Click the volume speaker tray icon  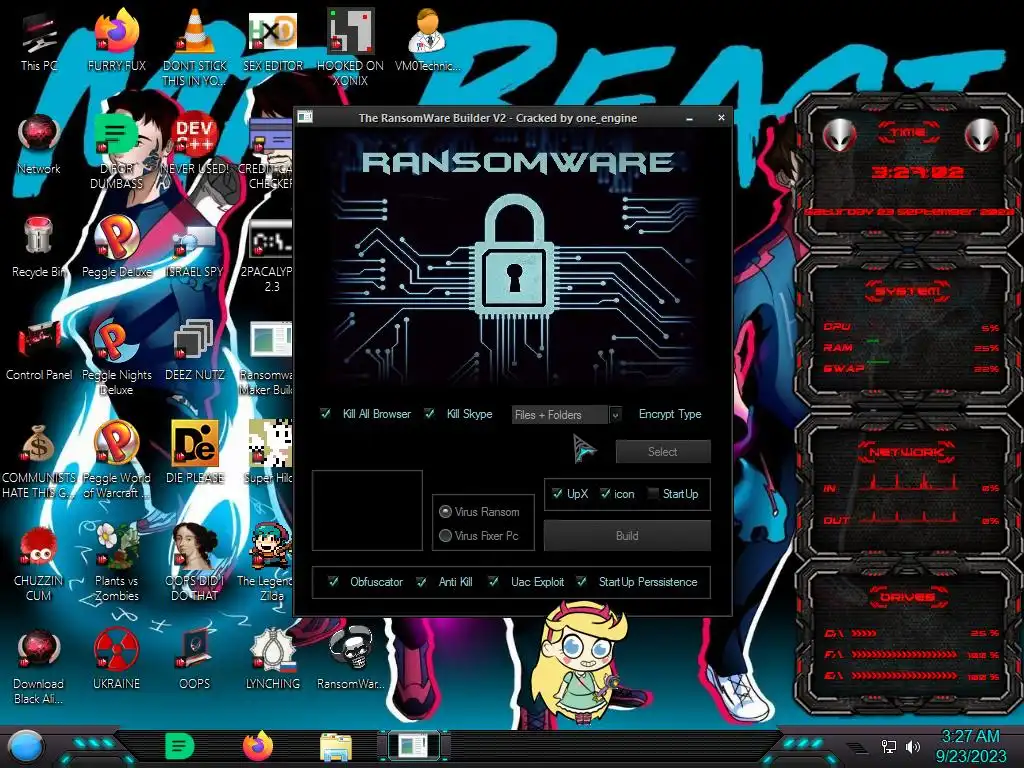(x=912, y=746)
